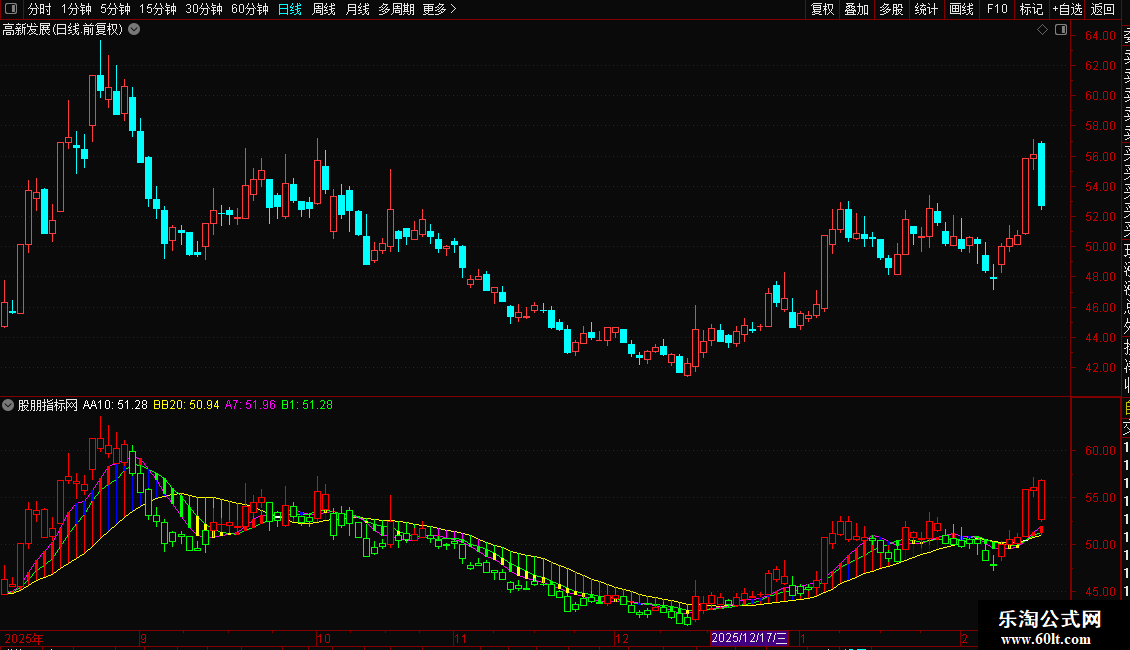Open the 统计 statistics tool
The height and width of the screenshot is (650, 1130).
[x=926, y=9]
